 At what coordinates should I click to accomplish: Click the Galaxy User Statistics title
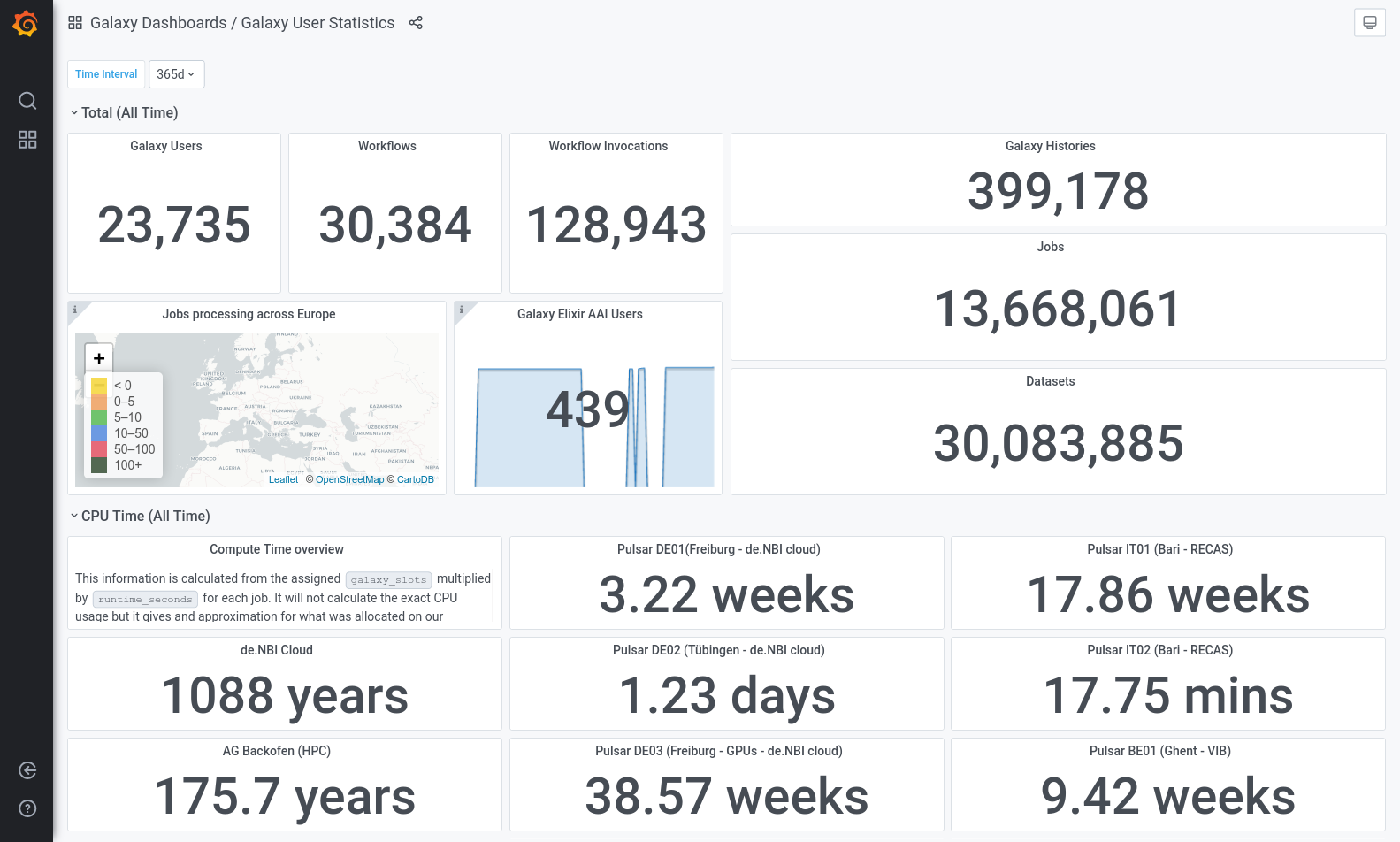[x=317, y=23]
